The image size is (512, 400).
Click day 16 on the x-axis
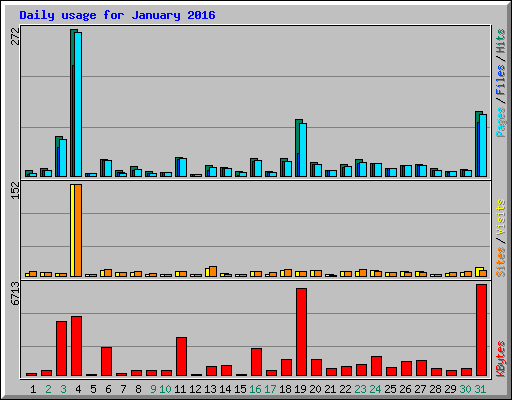pyautogui.click(x=255, y=389)
